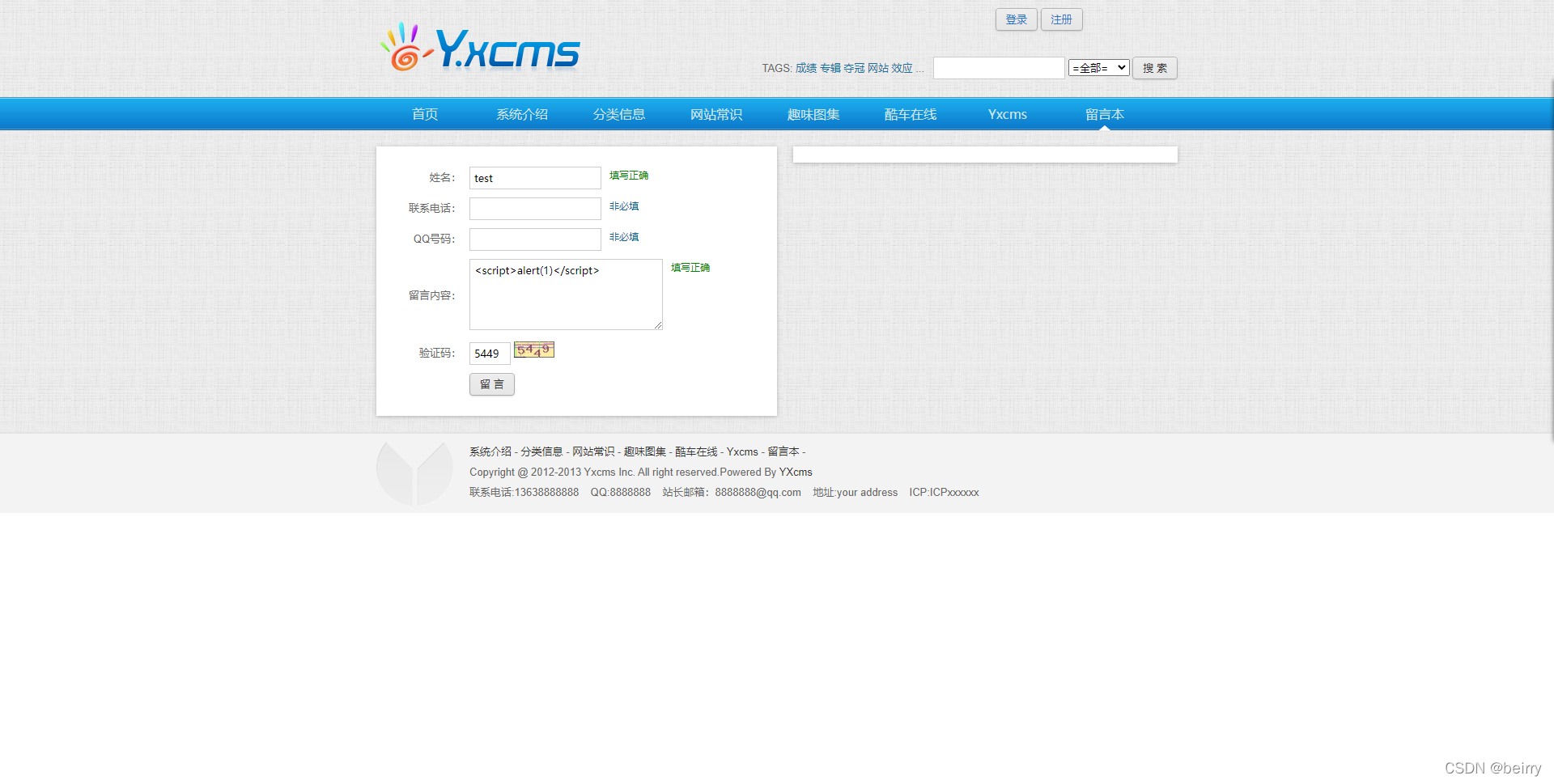This screenshot has height=784, width=1554.
Task: Focus the 联系电话 phone input field
Action: [535, 209]
